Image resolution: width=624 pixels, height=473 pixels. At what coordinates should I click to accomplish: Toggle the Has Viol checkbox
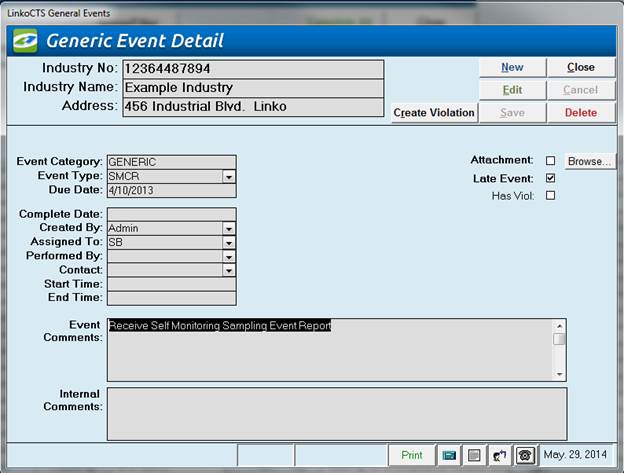tap(550, 196)
